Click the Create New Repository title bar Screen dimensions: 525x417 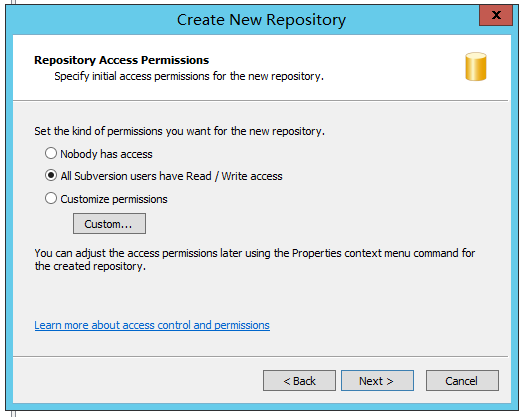[x=261, y=19]
